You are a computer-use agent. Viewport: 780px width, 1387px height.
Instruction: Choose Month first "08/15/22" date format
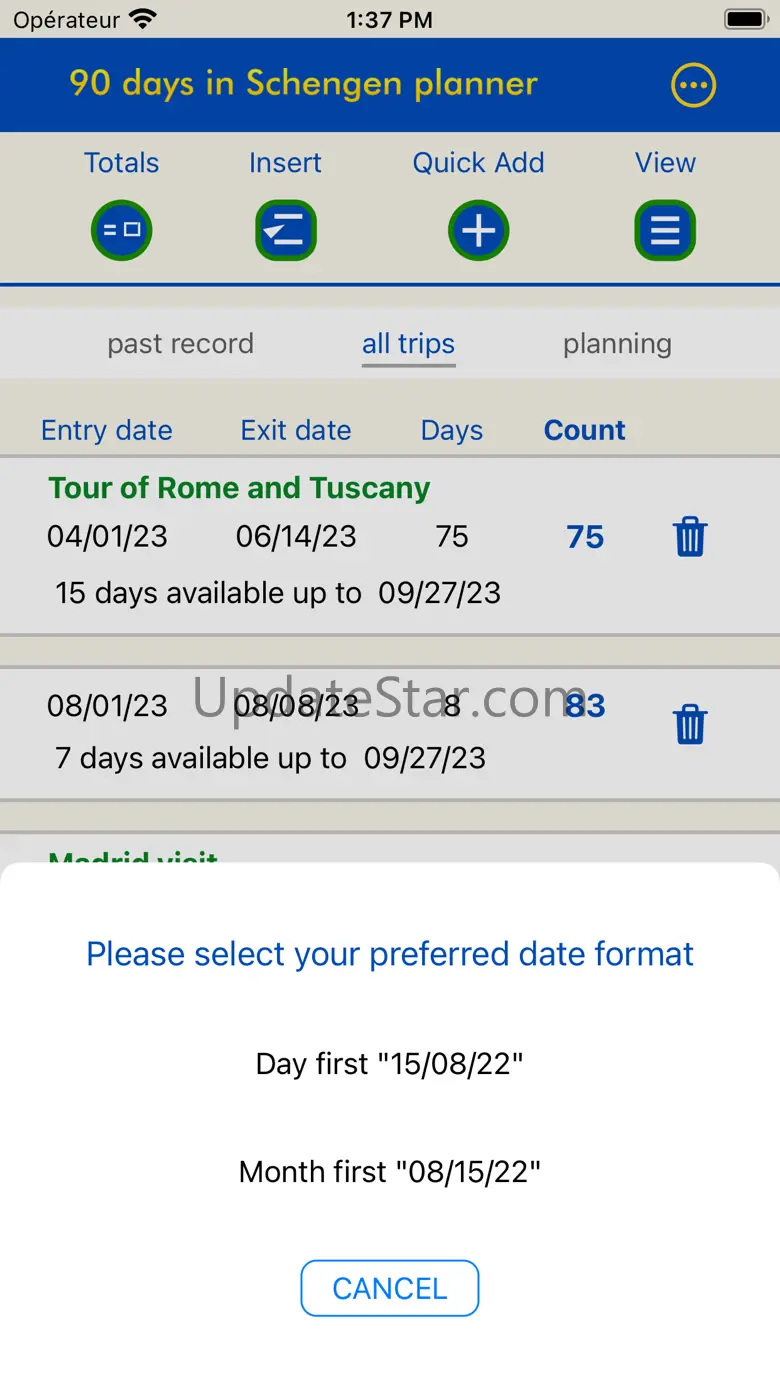point(390,1171)
